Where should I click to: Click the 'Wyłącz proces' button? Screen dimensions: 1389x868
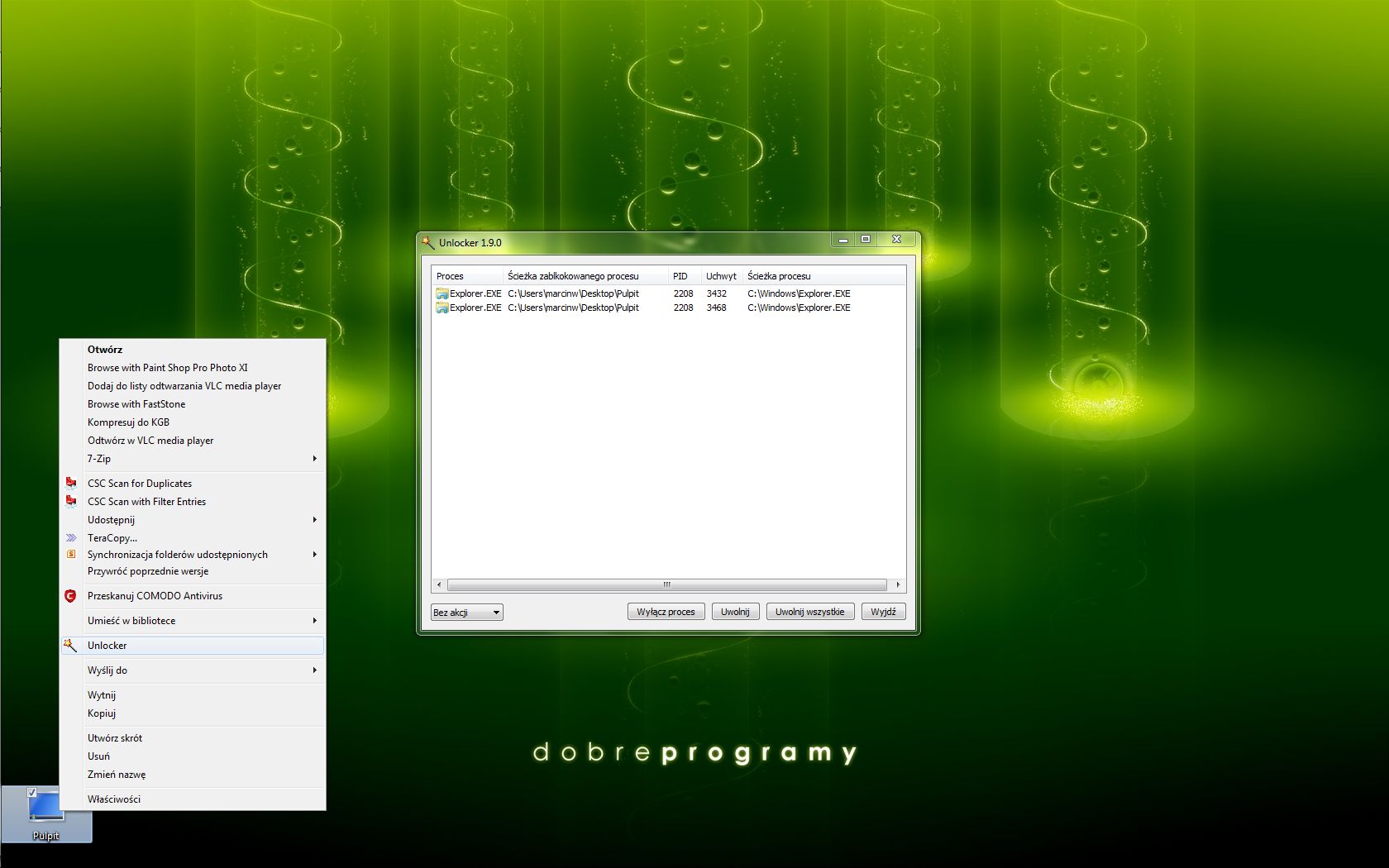coord(666,612)
